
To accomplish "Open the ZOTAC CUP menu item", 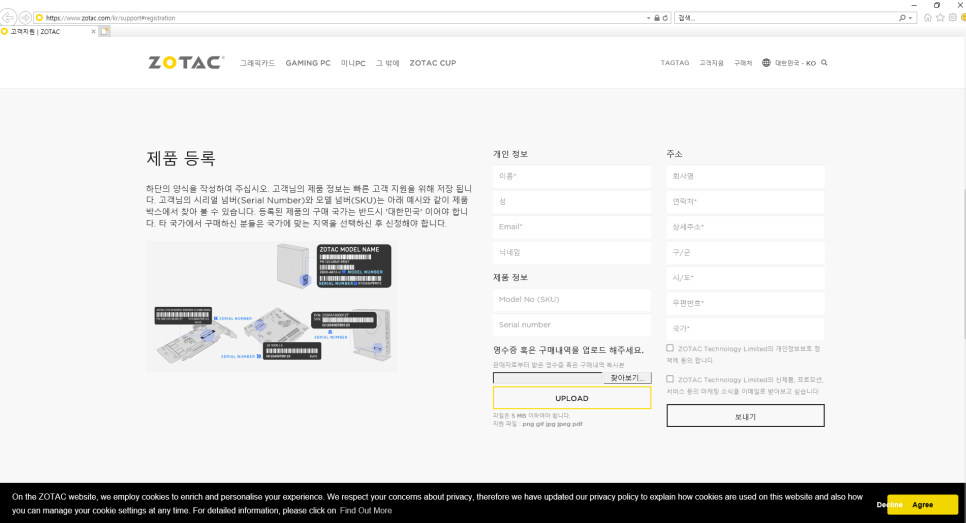I will pos(432,63).
